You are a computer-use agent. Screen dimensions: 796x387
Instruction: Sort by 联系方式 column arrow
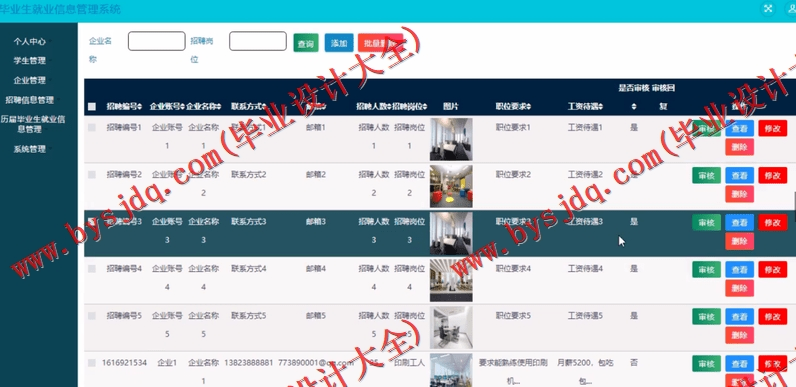point(264,107)
